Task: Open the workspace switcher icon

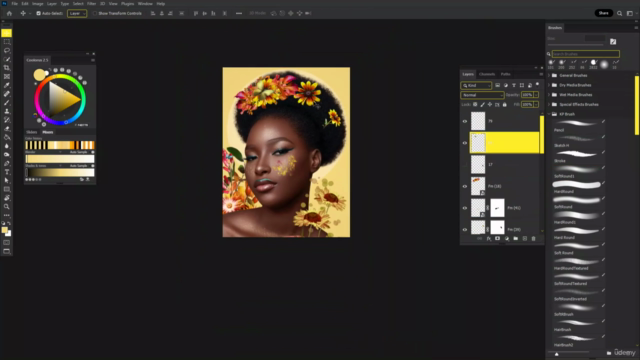Action: [x=630, y=13]
